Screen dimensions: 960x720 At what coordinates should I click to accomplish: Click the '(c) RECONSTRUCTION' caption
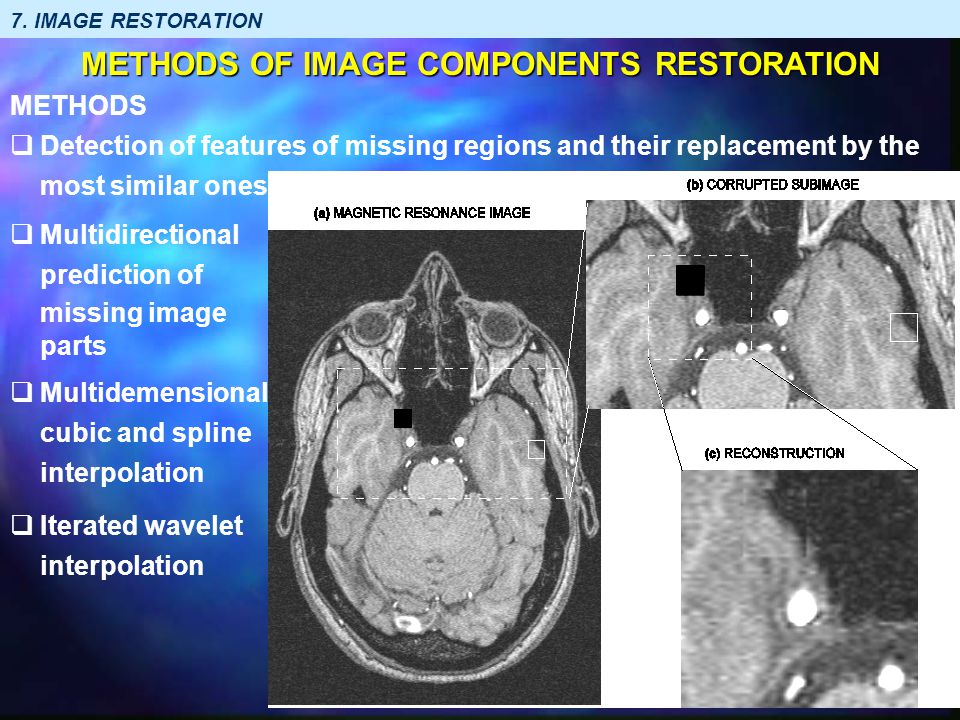tap(774, 454)
